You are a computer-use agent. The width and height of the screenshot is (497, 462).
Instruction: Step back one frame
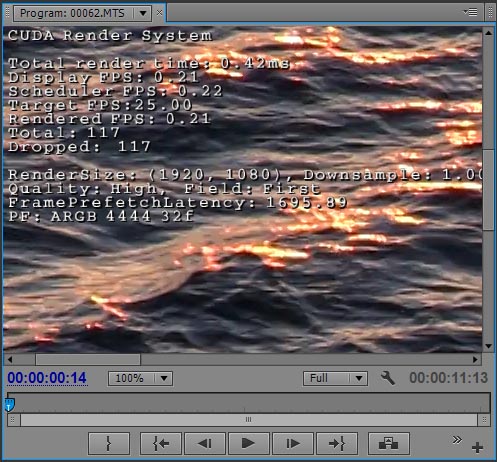click(x=205, y=443)
